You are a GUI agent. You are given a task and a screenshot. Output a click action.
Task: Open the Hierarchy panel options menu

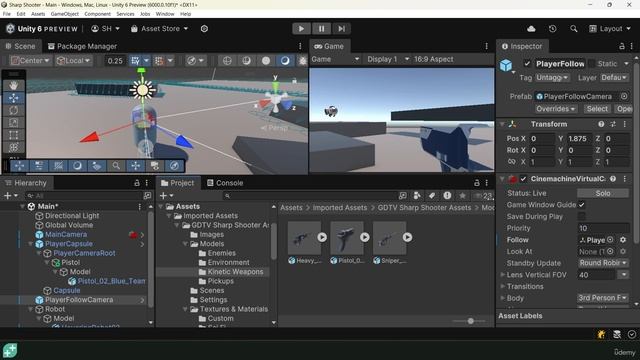[147, 183]
